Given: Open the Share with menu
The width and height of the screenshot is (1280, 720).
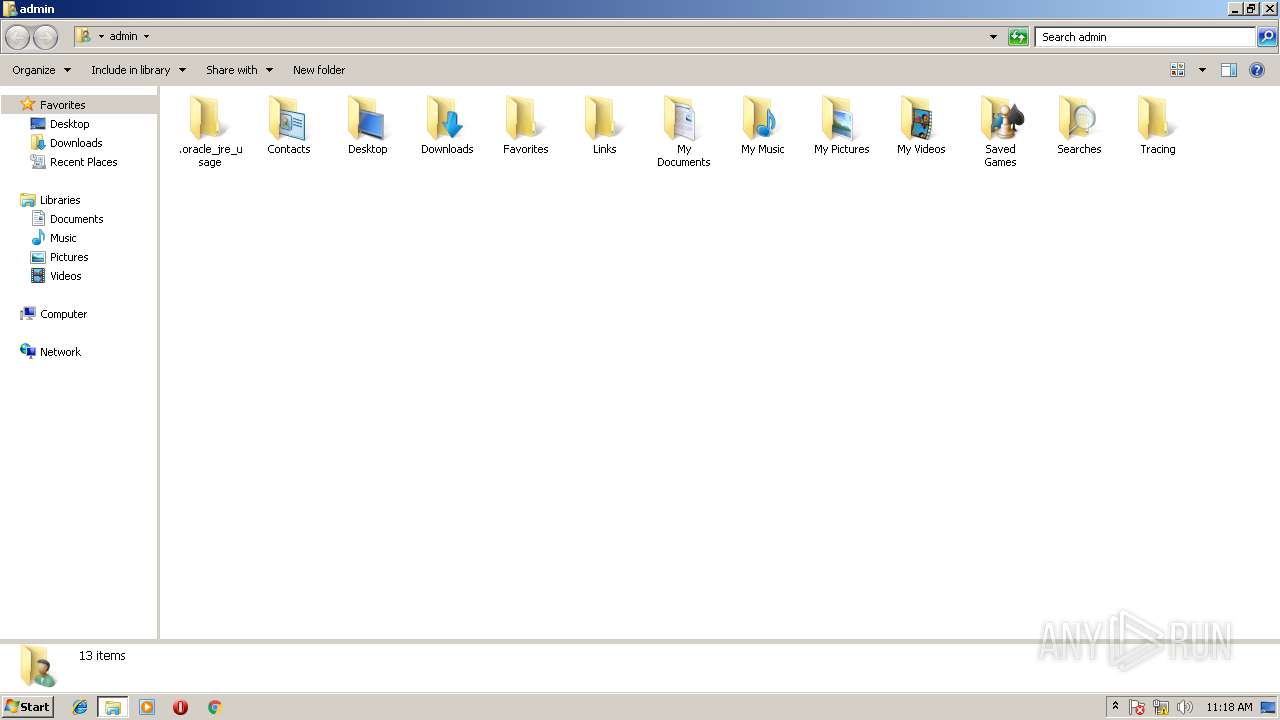Looking at the screenshot, I should [239, 70].
